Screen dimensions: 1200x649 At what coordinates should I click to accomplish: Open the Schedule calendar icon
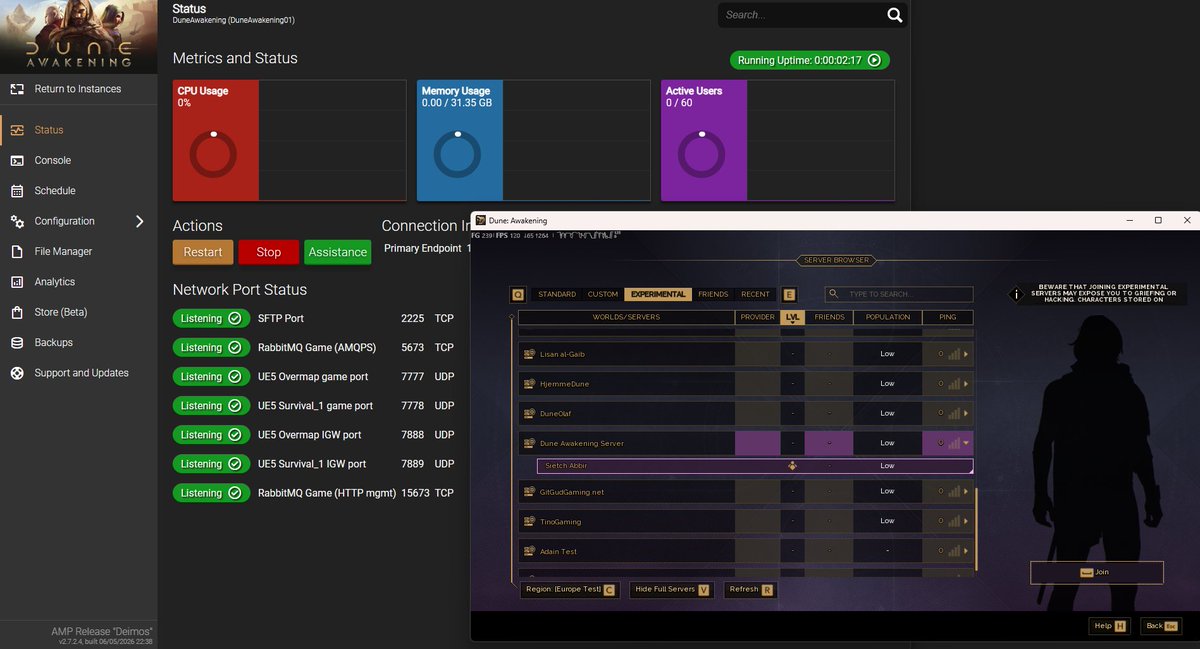(x=16, y=191)
